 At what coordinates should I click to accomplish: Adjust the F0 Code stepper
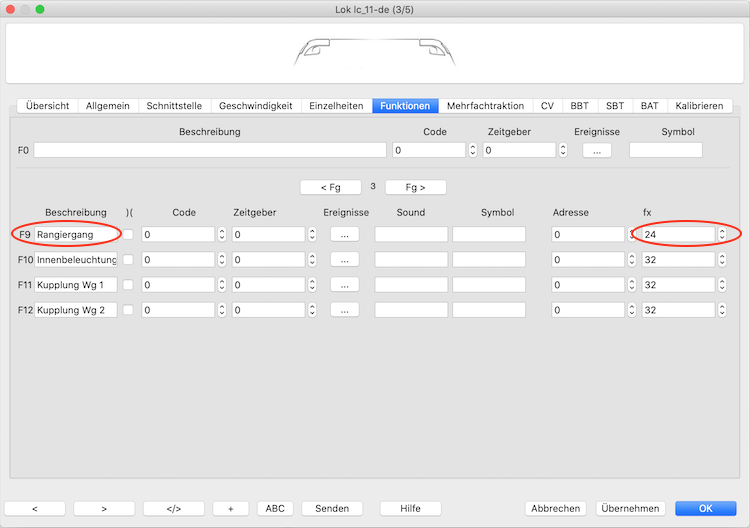(472, 150)
